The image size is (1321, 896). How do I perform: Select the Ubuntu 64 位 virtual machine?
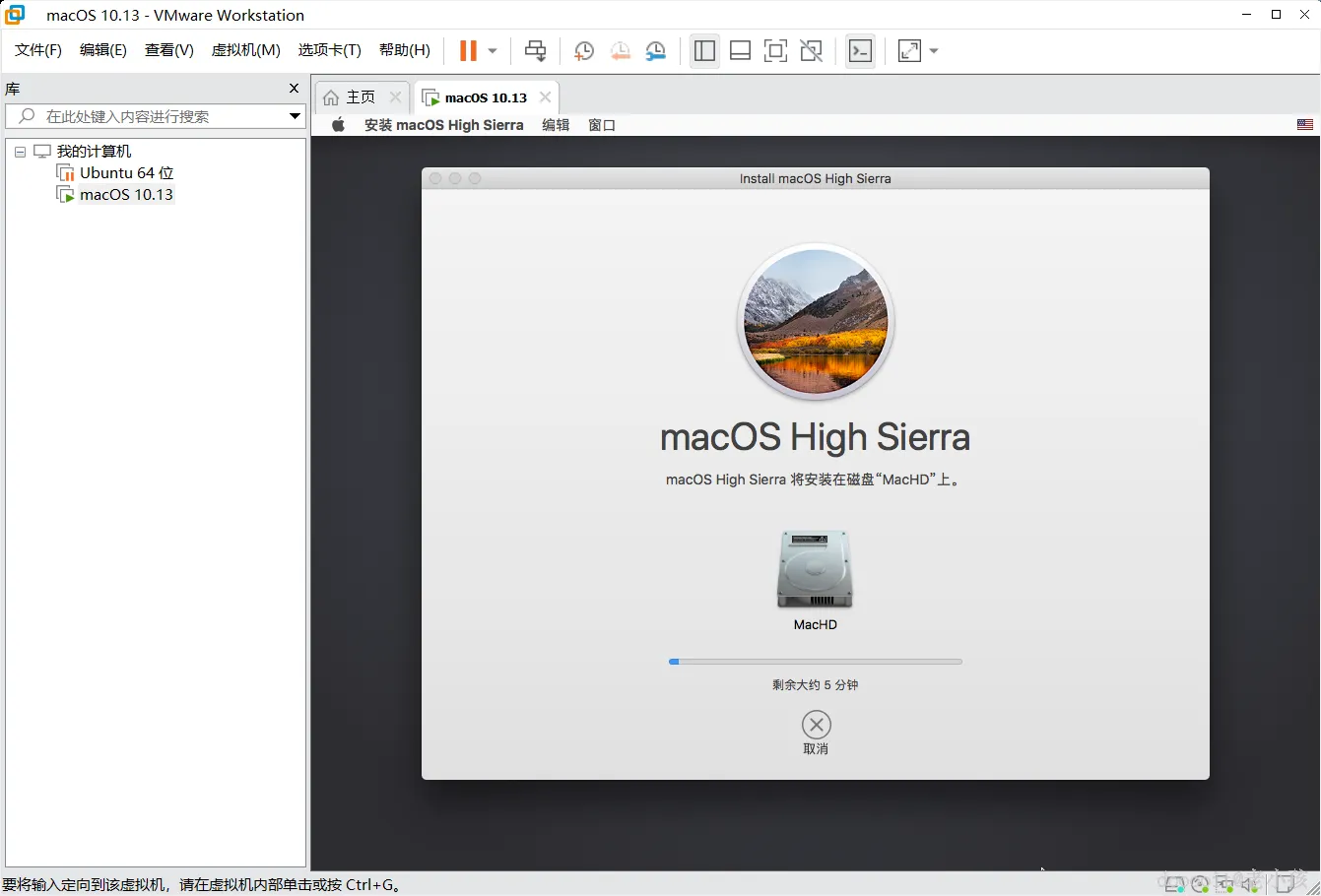[126, 173]
